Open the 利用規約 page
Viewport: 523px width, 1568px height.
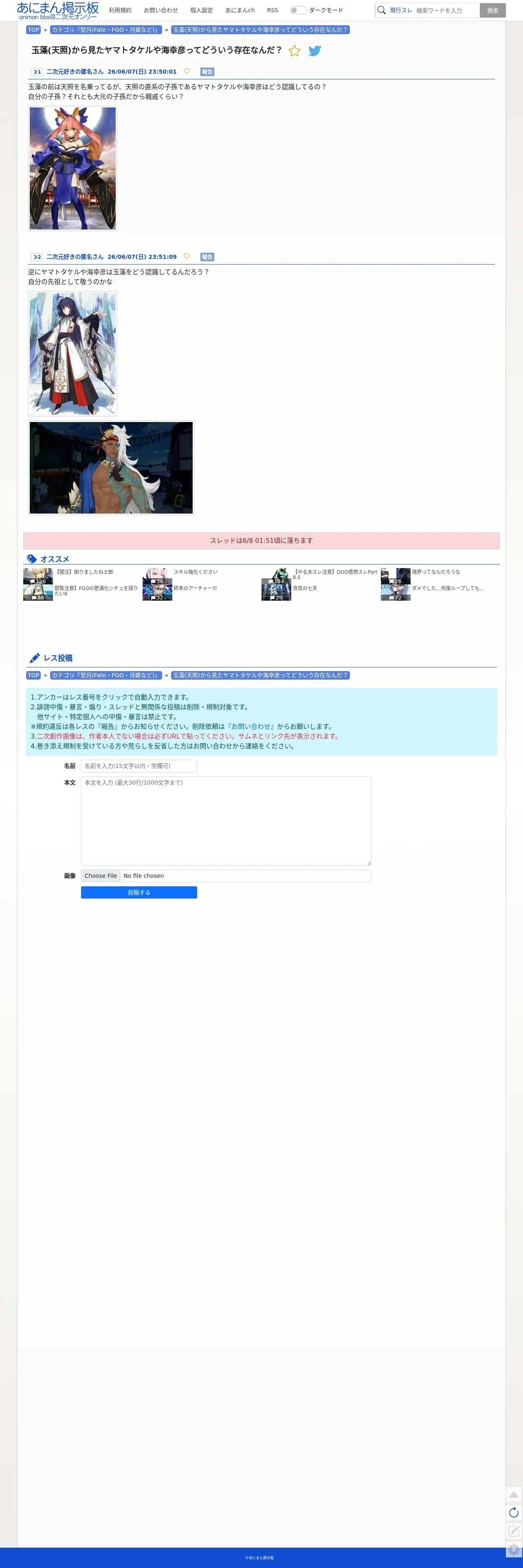pos(120,10)
